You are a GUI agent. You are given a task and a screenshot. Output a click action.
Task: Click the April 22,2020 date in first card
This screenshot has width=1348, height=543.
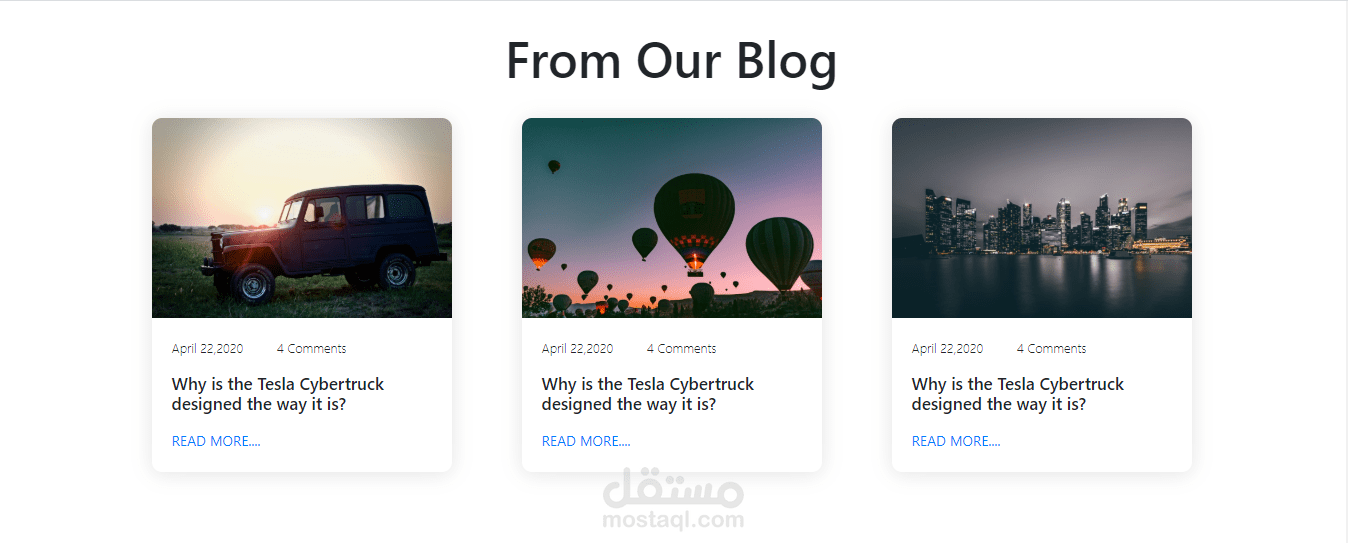click(208, 349)
